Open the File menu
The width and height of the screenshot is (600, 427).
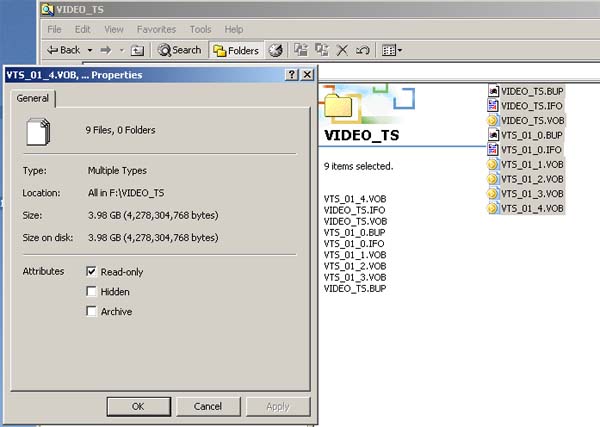54,29
